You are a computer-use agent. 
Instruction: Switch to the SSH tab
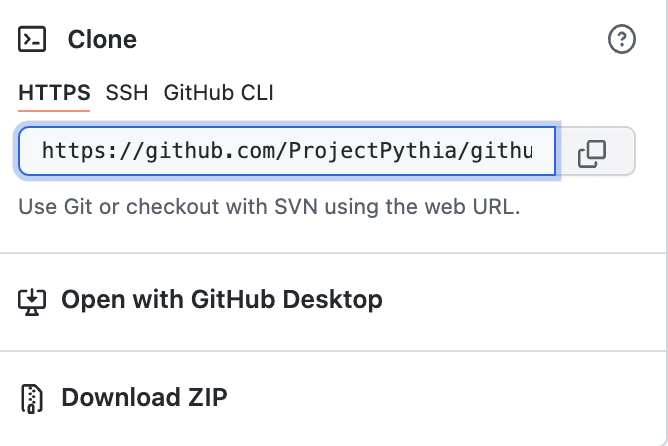point(127,93)
